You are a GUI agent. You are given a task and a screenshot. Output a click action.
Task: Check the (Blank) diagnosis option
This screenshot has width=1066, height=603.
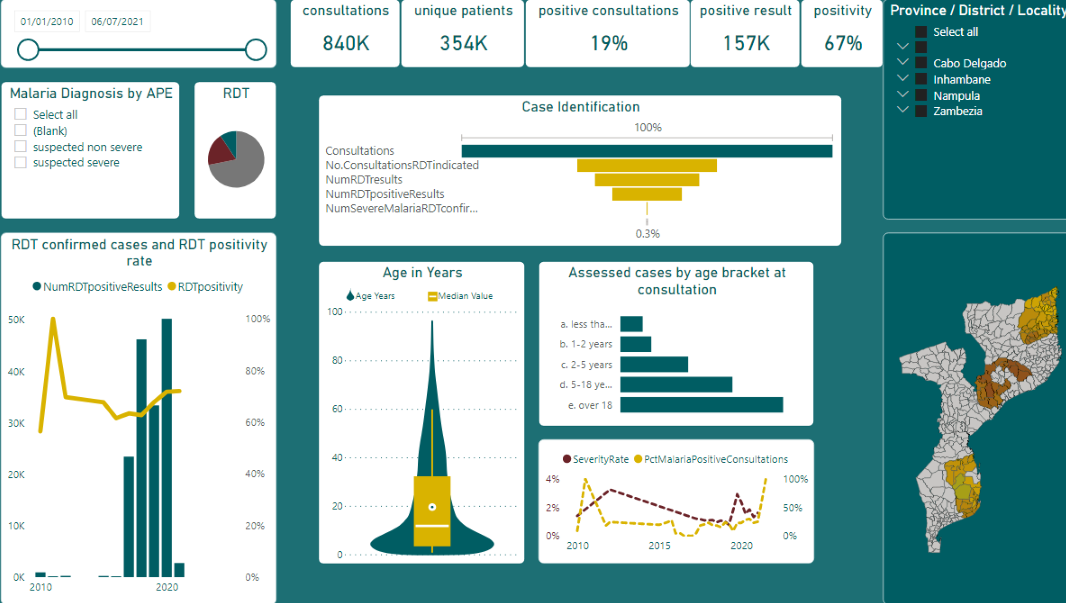18,131
